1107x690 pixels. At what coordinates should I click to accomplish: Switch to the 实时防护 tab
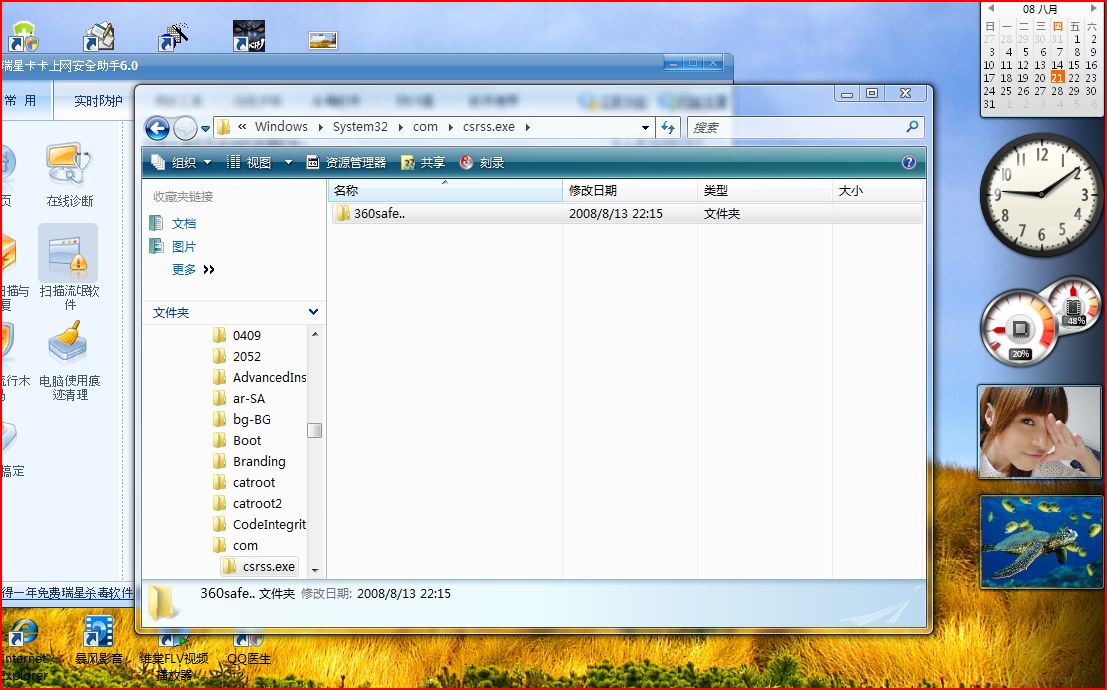(98, 101)
